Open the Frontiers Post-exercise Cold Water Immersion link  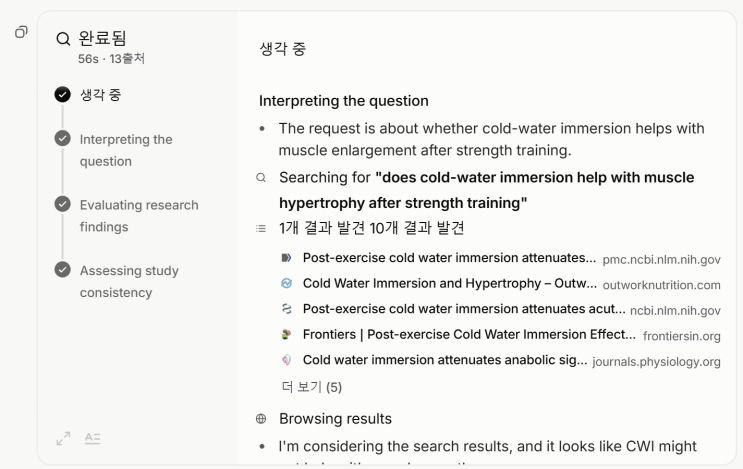469,334
